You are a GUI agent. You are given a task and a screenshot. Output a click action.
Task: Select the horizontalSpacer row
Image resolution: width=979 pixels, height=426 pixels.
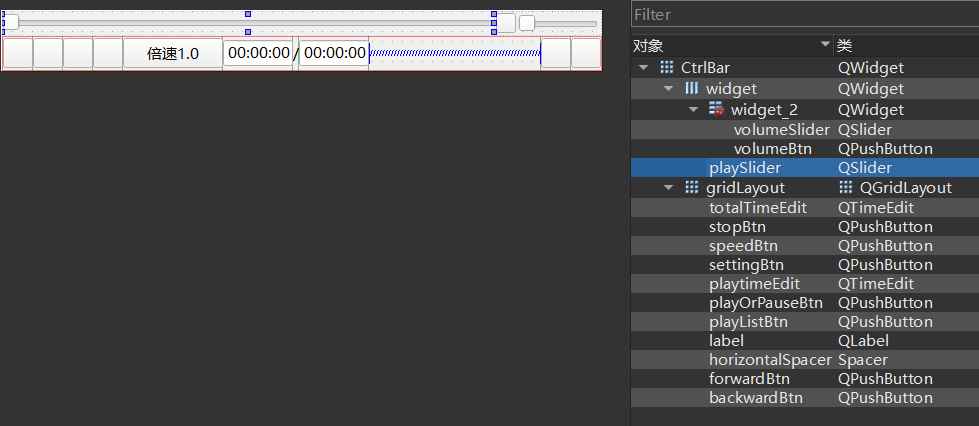point(770,360)
